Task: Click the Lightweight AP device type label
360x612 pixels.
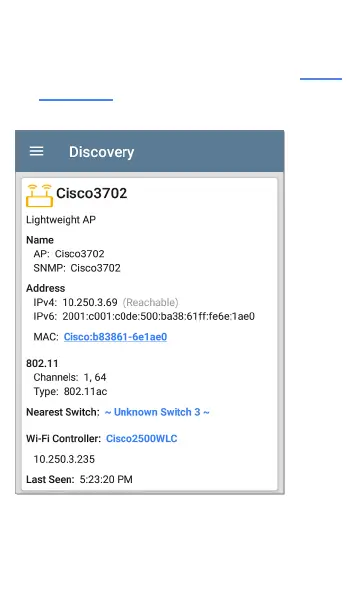Action: coord(61,220)
